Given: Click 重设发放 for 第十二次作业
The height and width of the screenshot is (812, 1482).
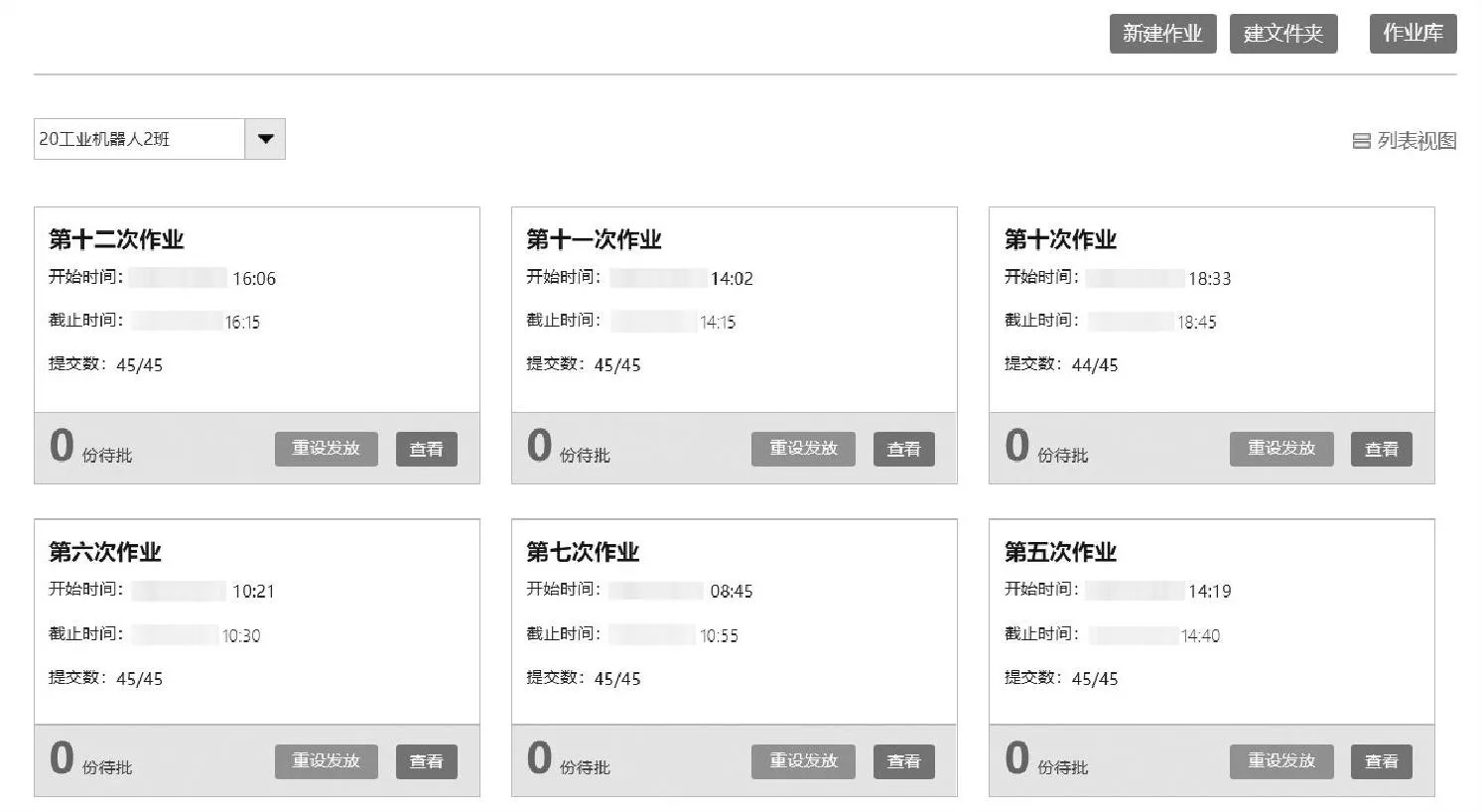Looking at the screenshot, I should [x=326, y=449].
